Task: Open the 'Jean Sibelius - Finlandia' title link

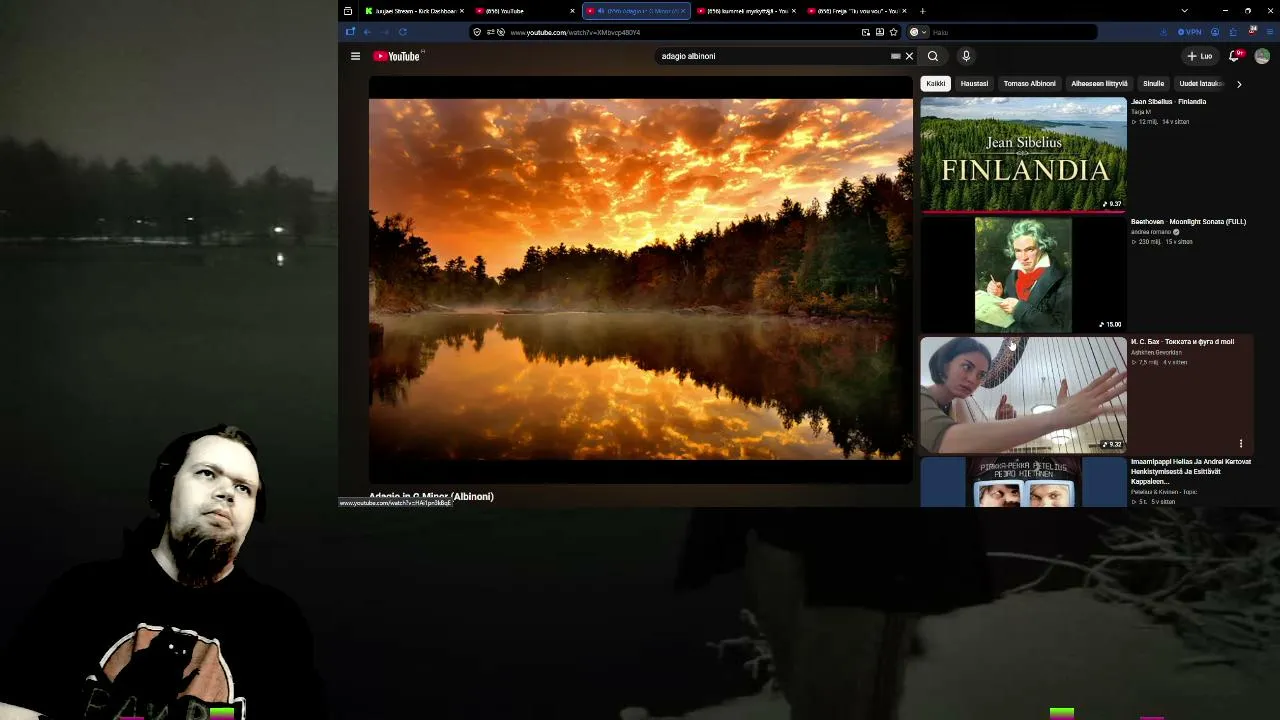Action: tap(1168, 102)
